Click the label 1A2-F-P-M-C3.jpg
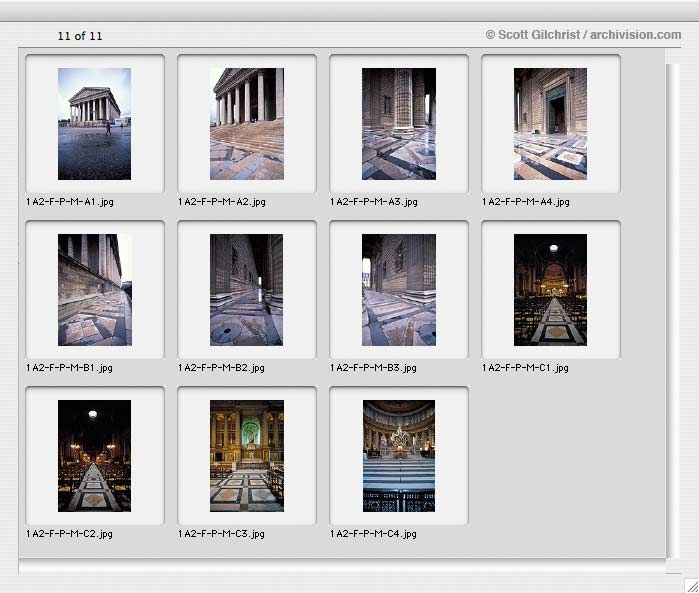699x593 pixels. pos(222,534)
